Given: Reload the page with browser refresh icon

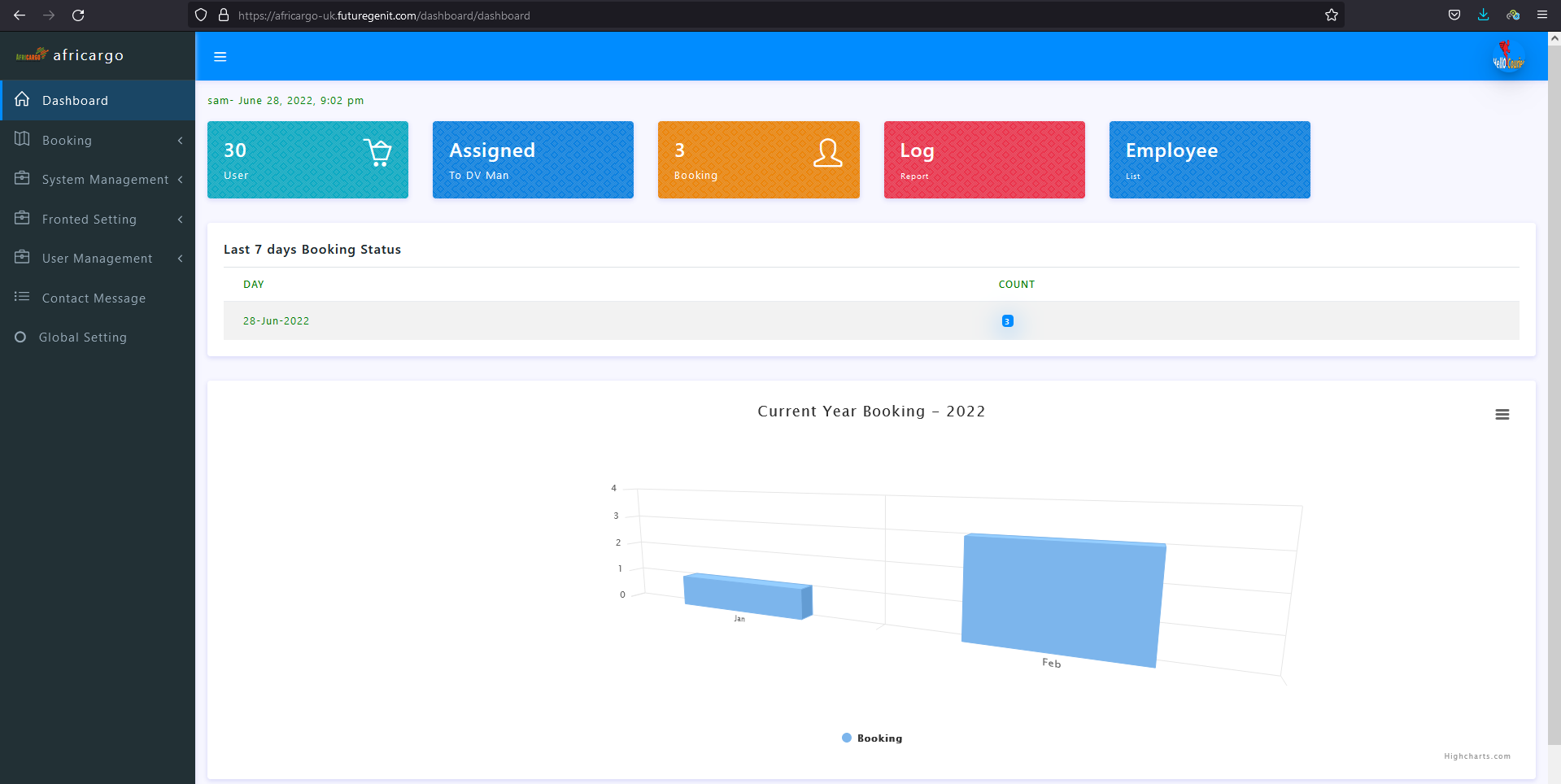Looking at the screenshot, I should pyautogui.click(x=78, y=15).
